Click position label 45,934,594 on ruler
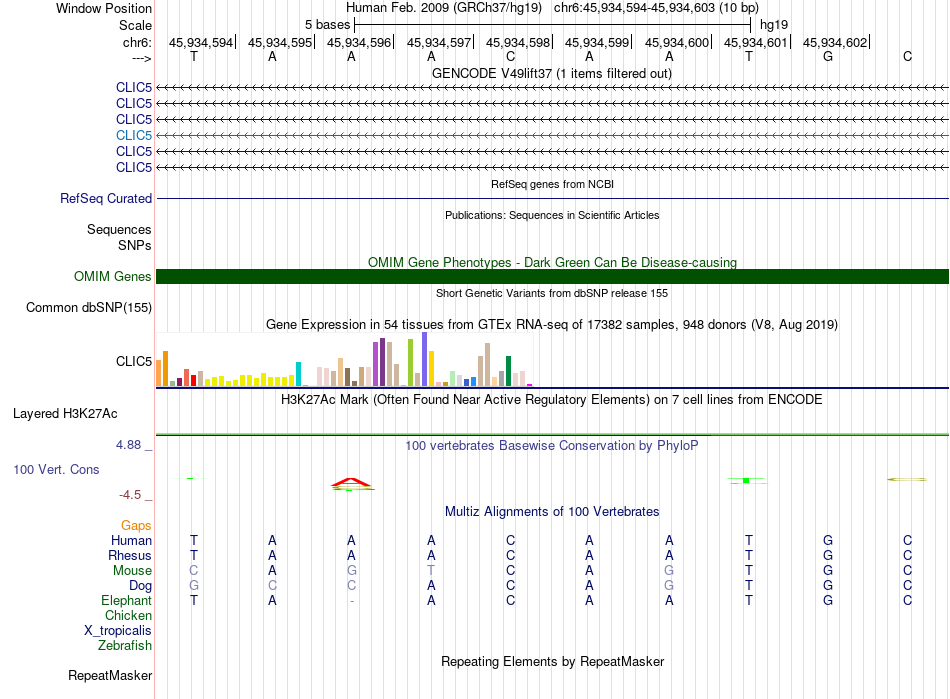 (x=201, y=42)
